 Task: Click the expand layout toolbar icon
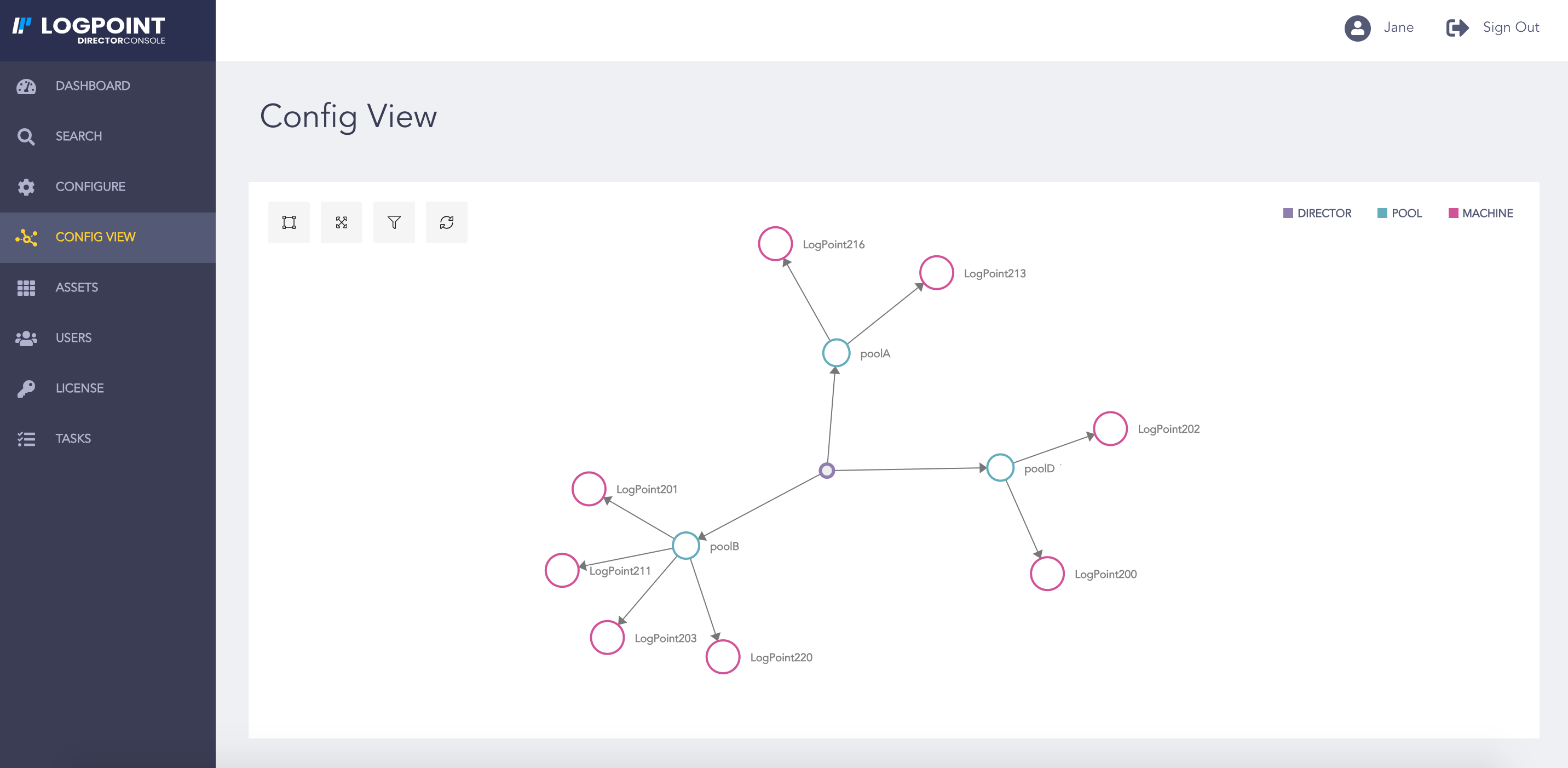click(x=342, y=222)
